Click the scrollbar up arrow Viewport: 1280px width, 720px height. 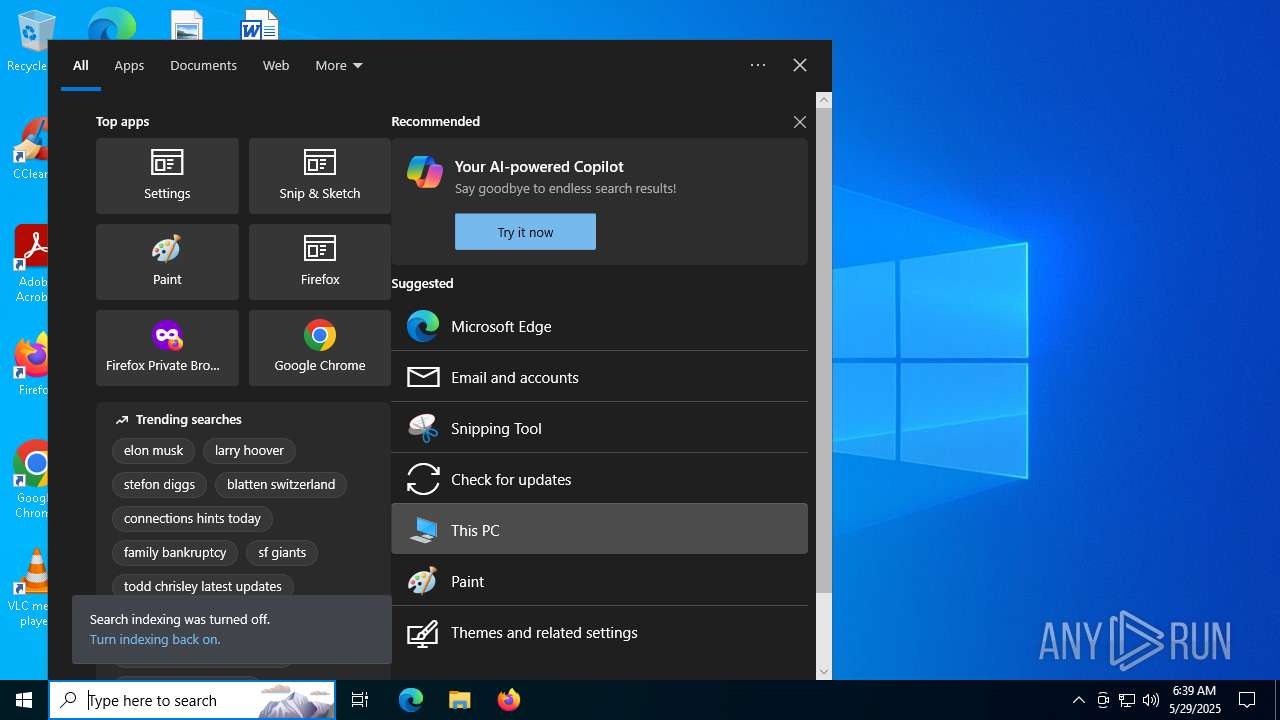tap(824, 100)
